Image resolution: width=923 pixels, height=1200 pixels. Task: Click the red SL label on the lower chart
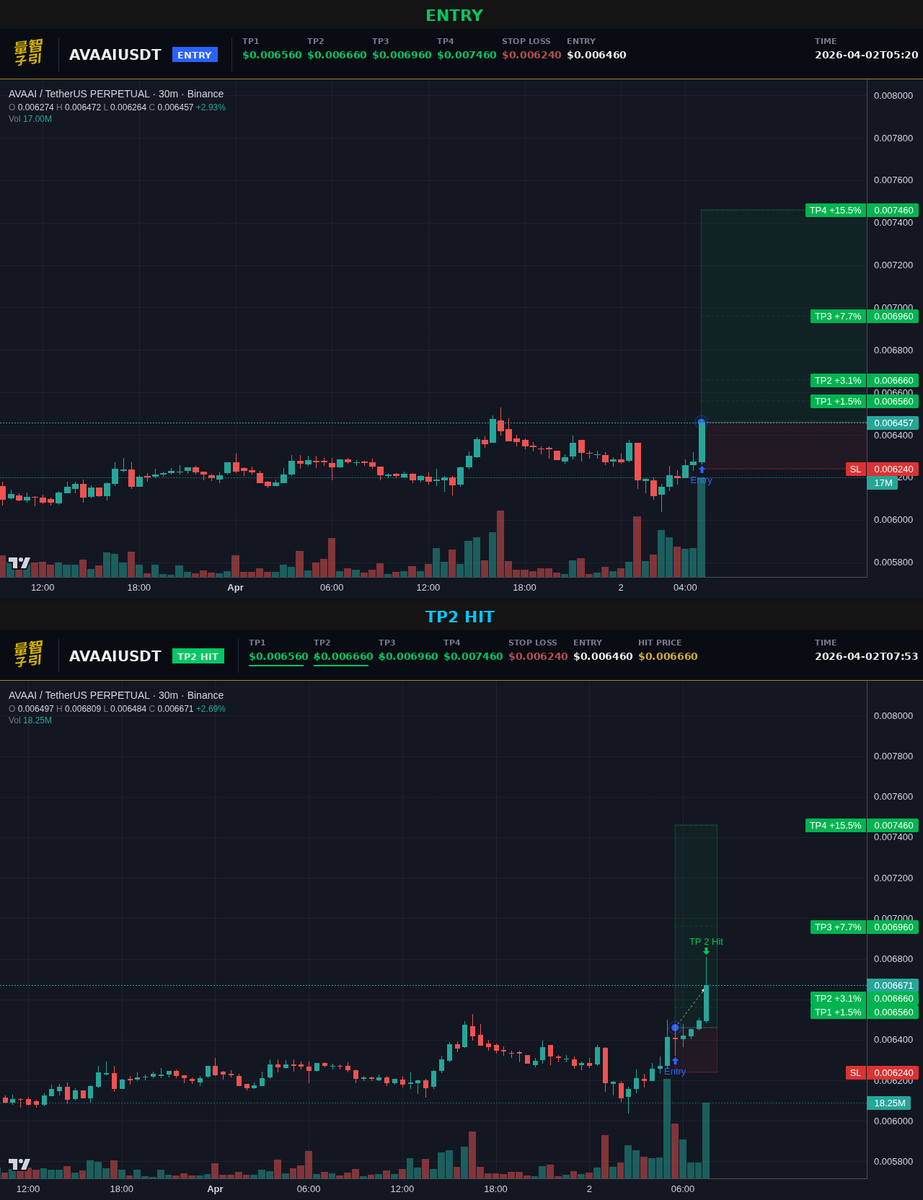tap(855, 1073)
